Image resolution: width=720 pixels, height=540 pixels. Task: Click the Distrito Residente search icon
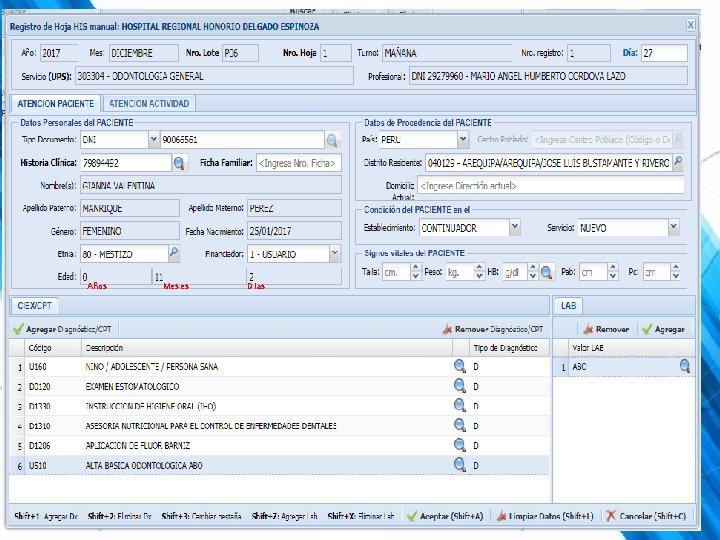click(x=678, y=162)
